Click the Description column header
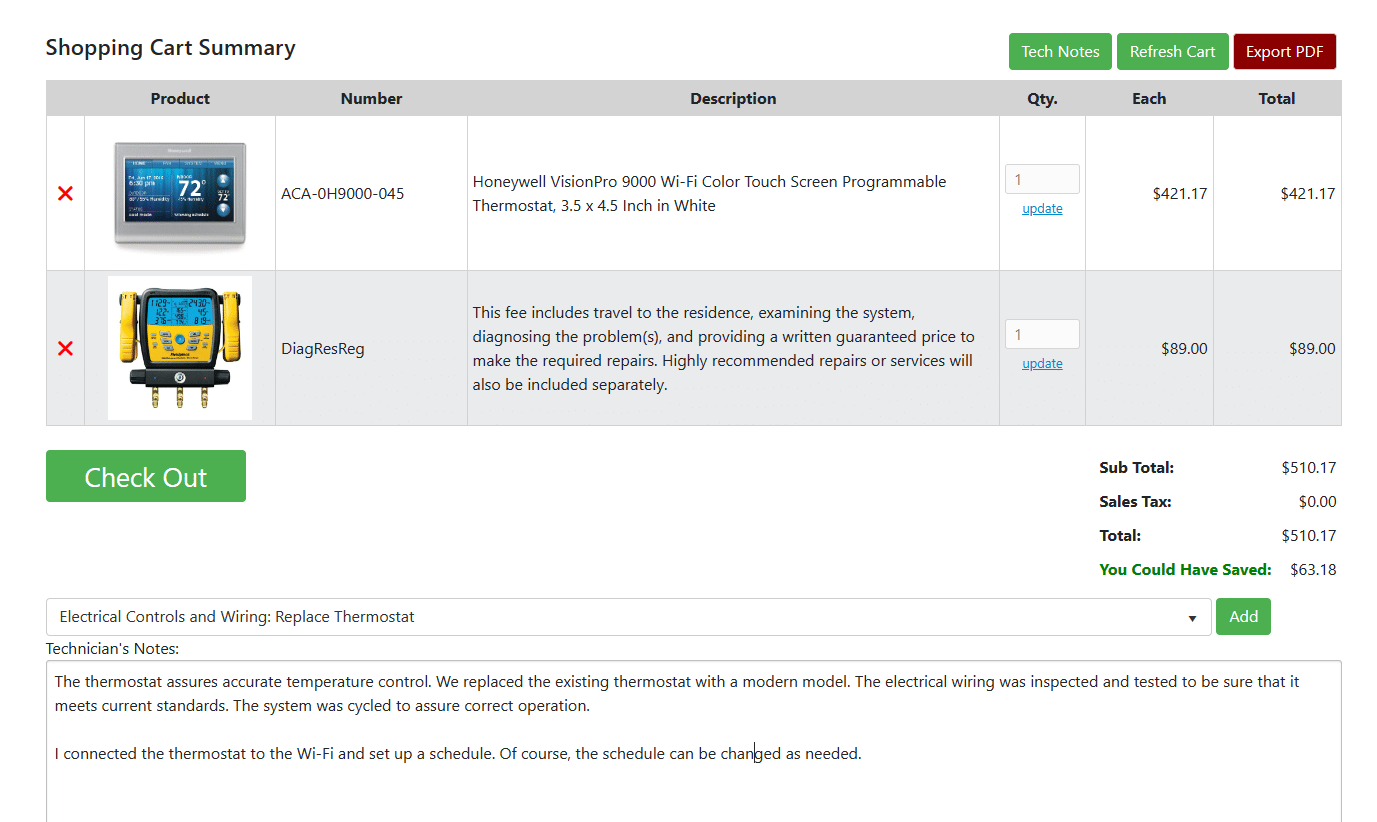The height and width of the screenshot is (822, 1377). 733,99
